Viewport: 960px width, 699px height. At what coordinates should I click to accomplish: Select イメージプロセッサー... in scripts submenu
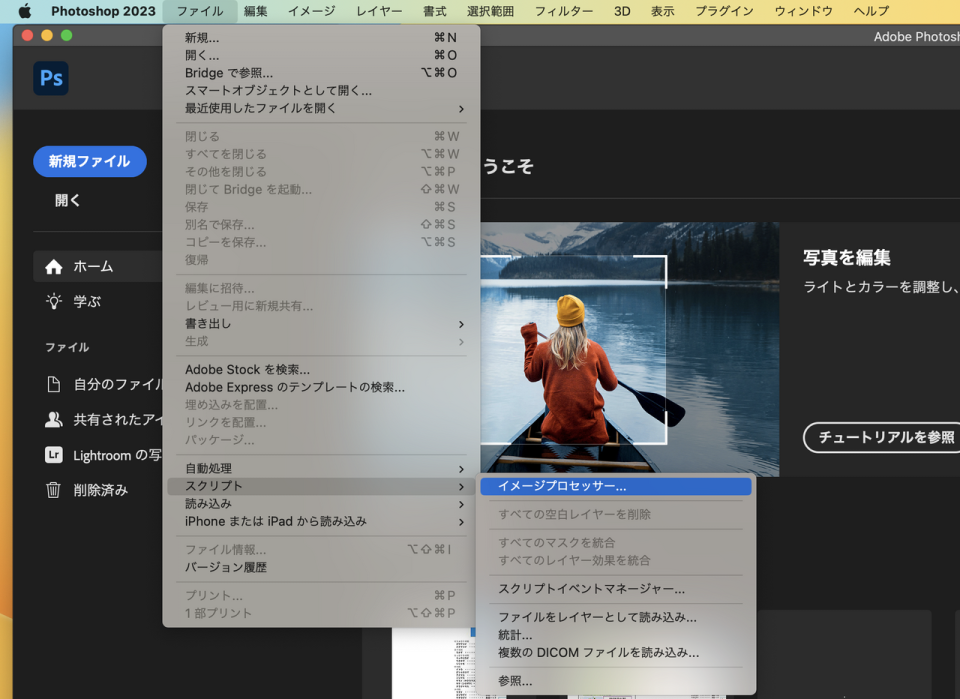pos(616,486)
